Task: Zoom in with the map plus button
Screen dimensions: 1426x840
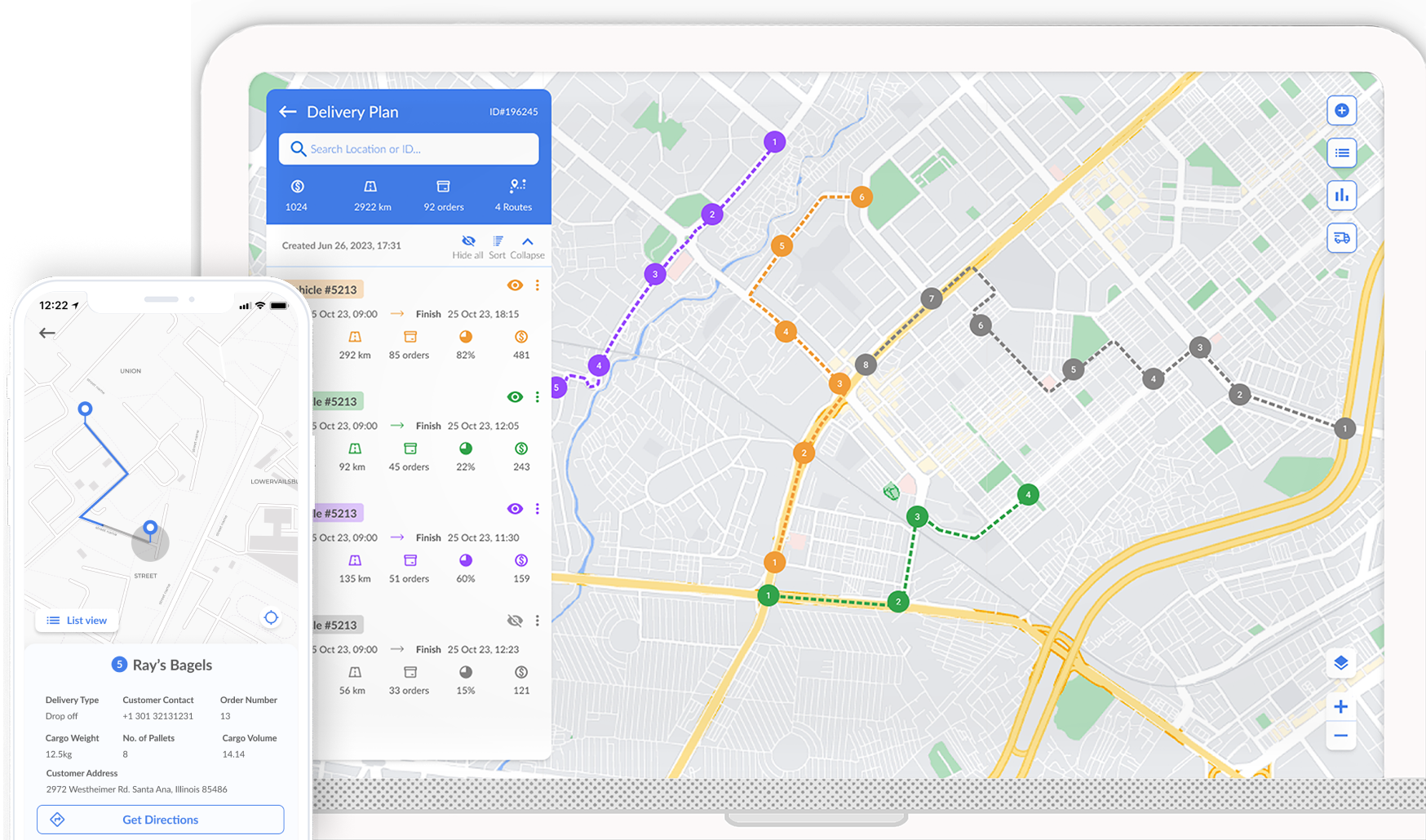Action: click(1341, 706)
